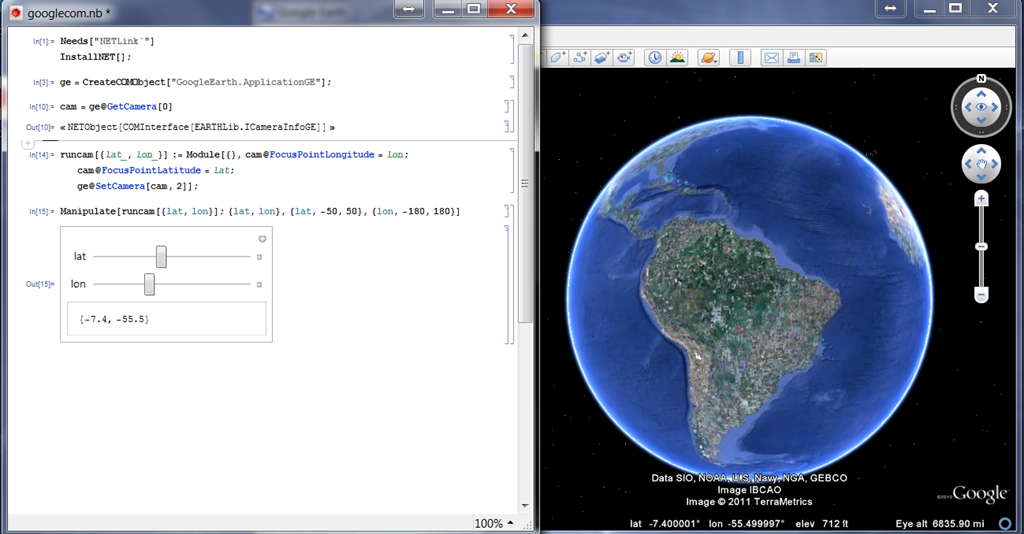The image size is (1024, 534).
Task: Click the Look up arrow on the eye joystick
Action: [981, 94]
